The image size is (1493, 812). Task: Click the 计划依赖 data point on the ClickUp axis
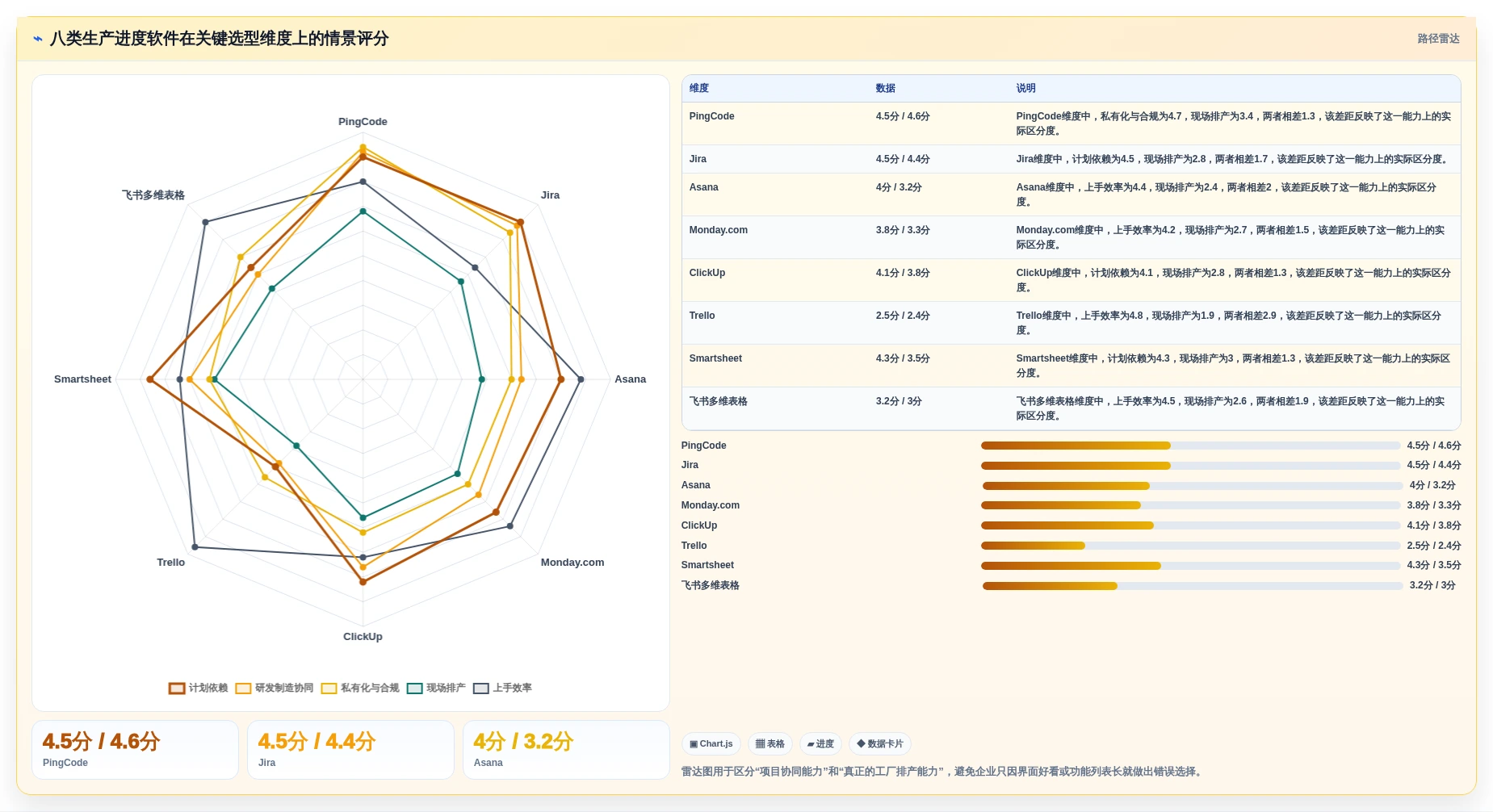tap(363, 582)
